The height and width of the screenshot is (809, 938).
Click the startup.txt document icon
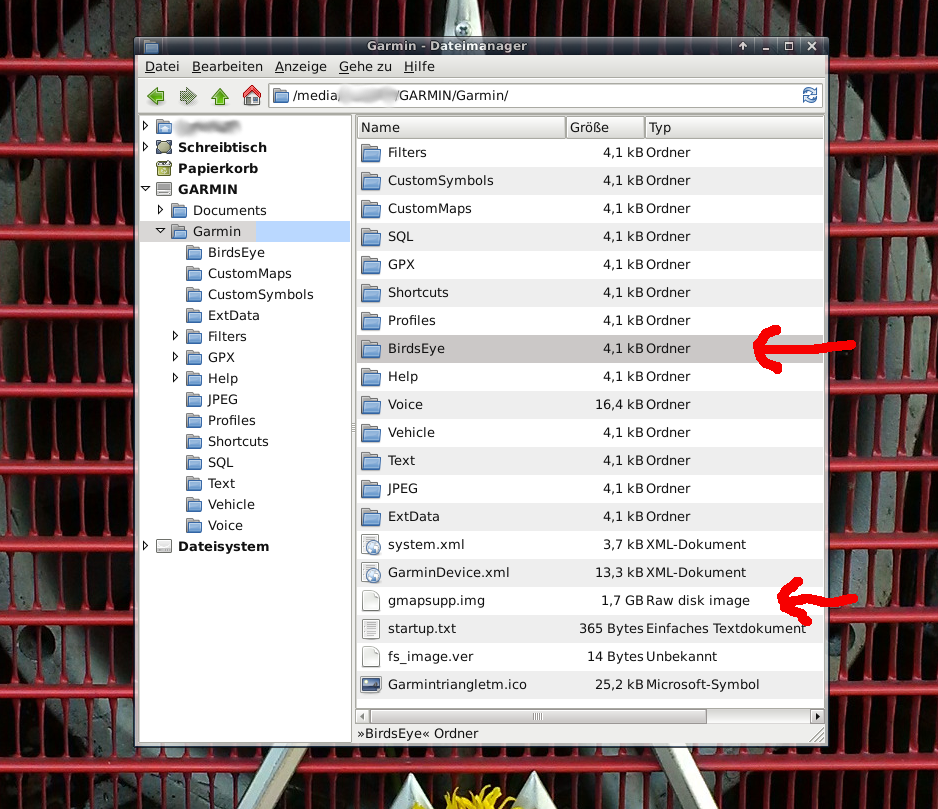[x=371, y=629]
